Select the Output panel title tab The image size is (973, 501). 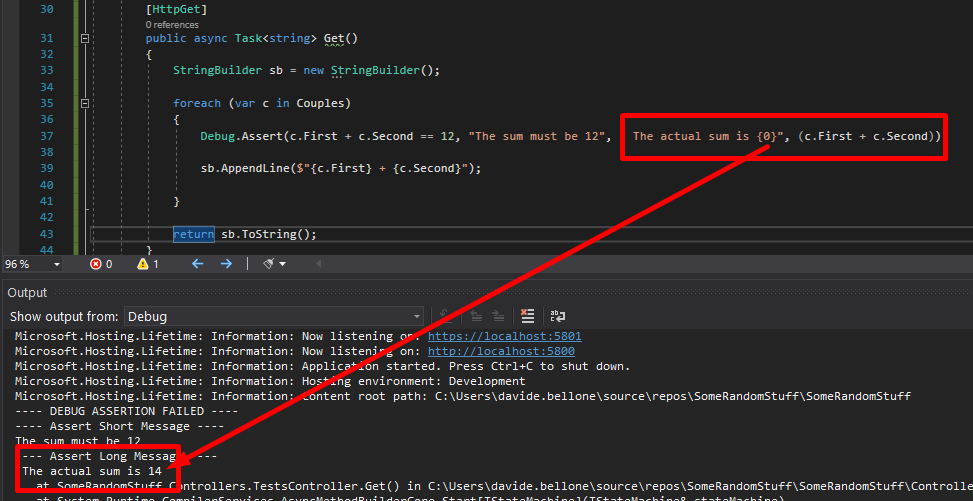(27, 292)
